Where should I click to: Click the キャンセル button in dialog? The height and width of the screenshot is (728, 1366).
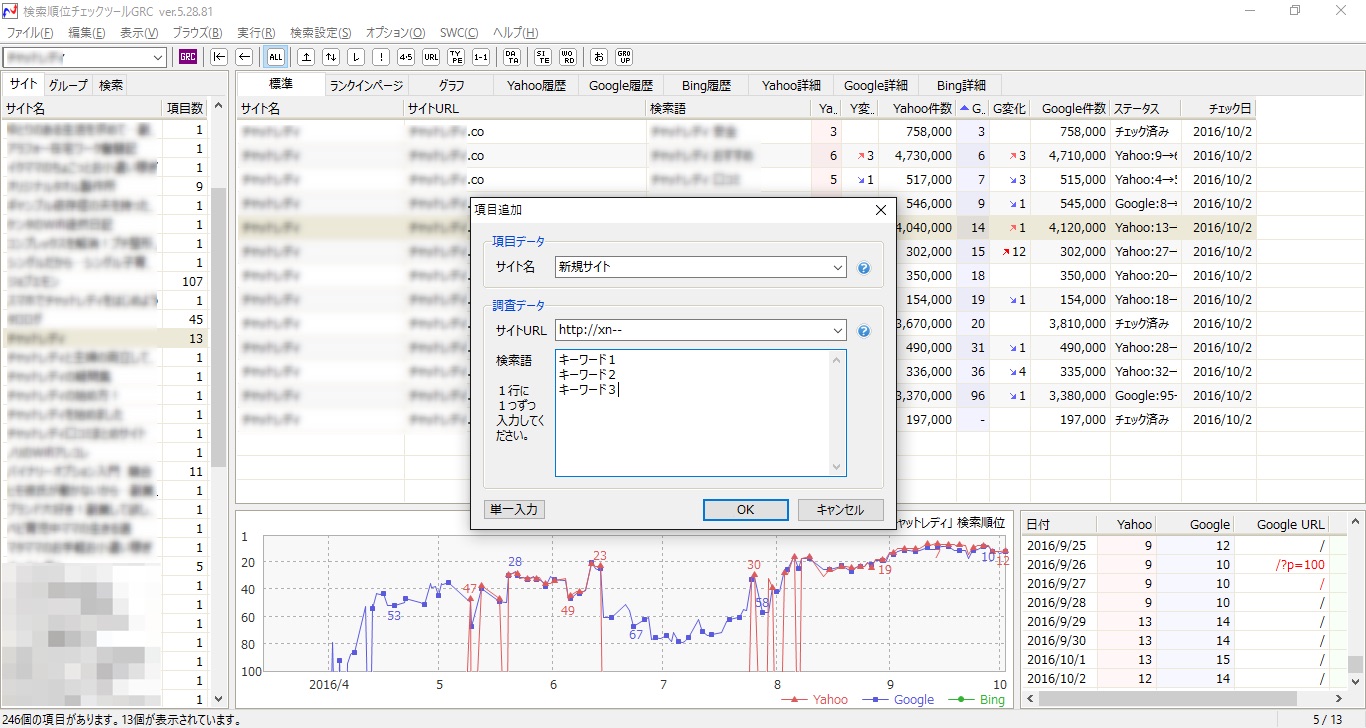tap(840, 510)
